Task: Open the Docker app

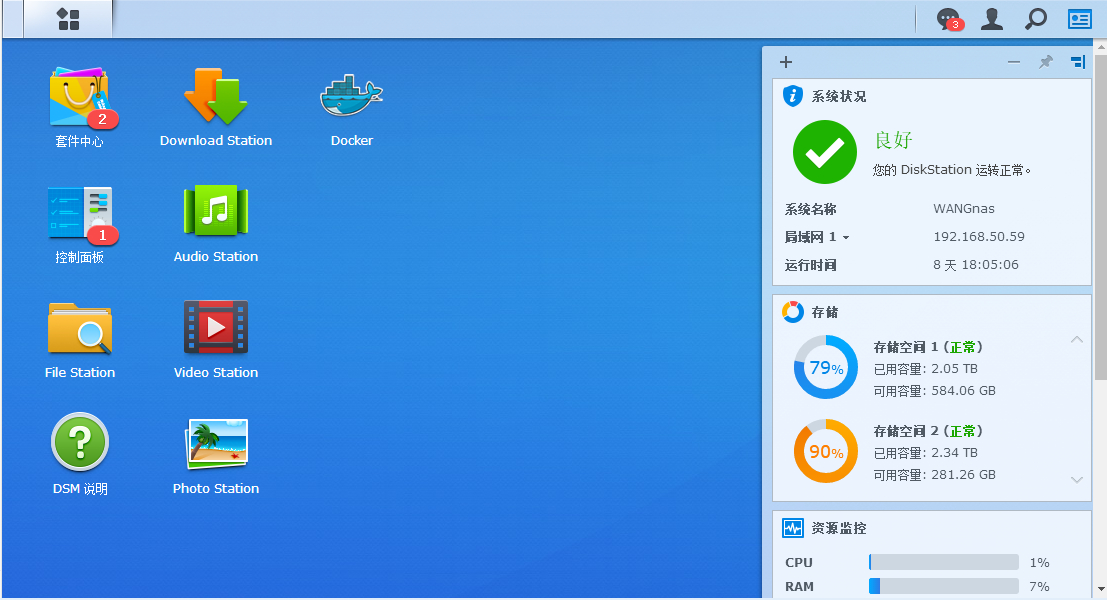Action: (x=352, y=96)
